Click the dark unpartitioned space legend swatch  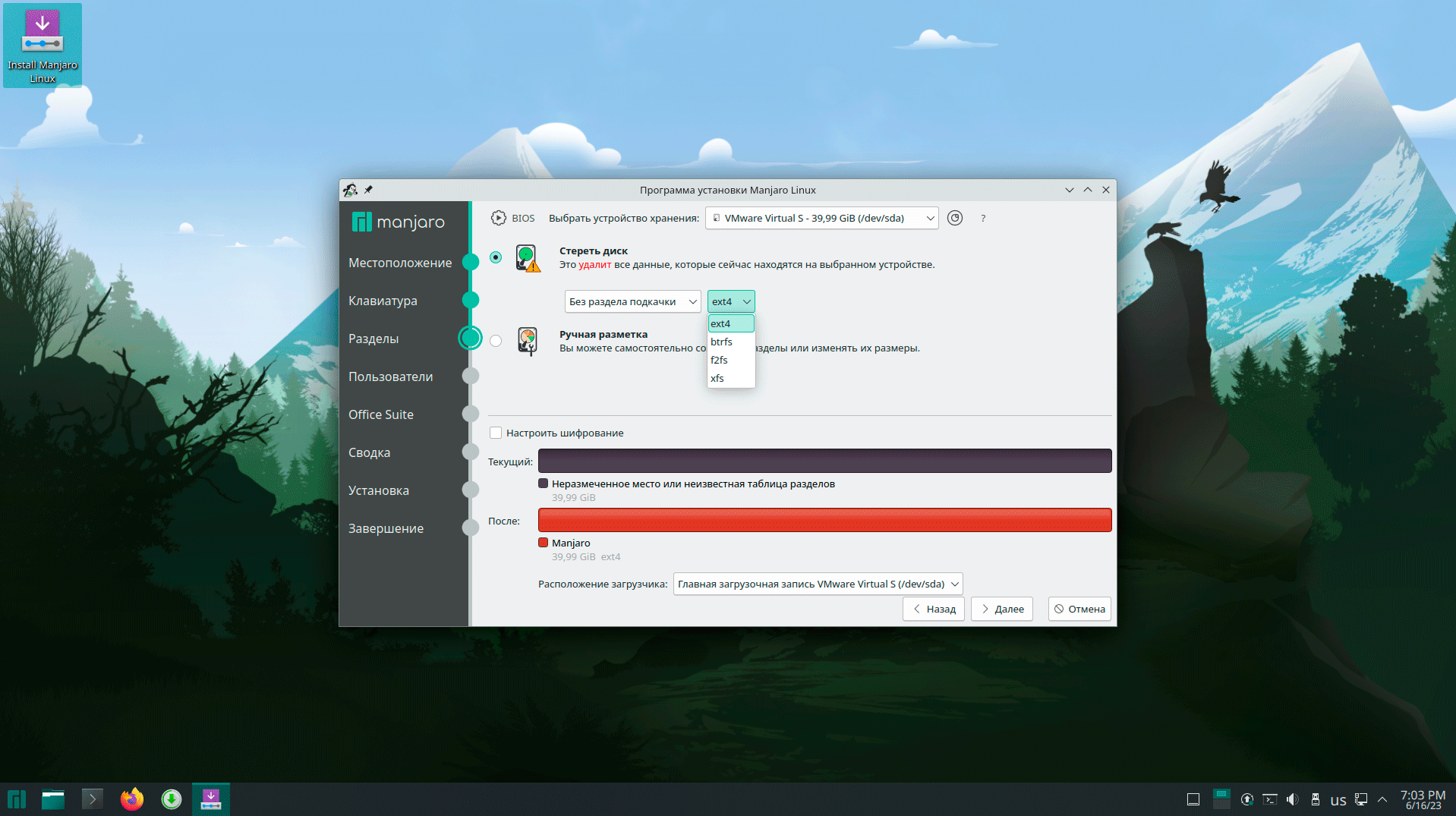coord(544,484)
